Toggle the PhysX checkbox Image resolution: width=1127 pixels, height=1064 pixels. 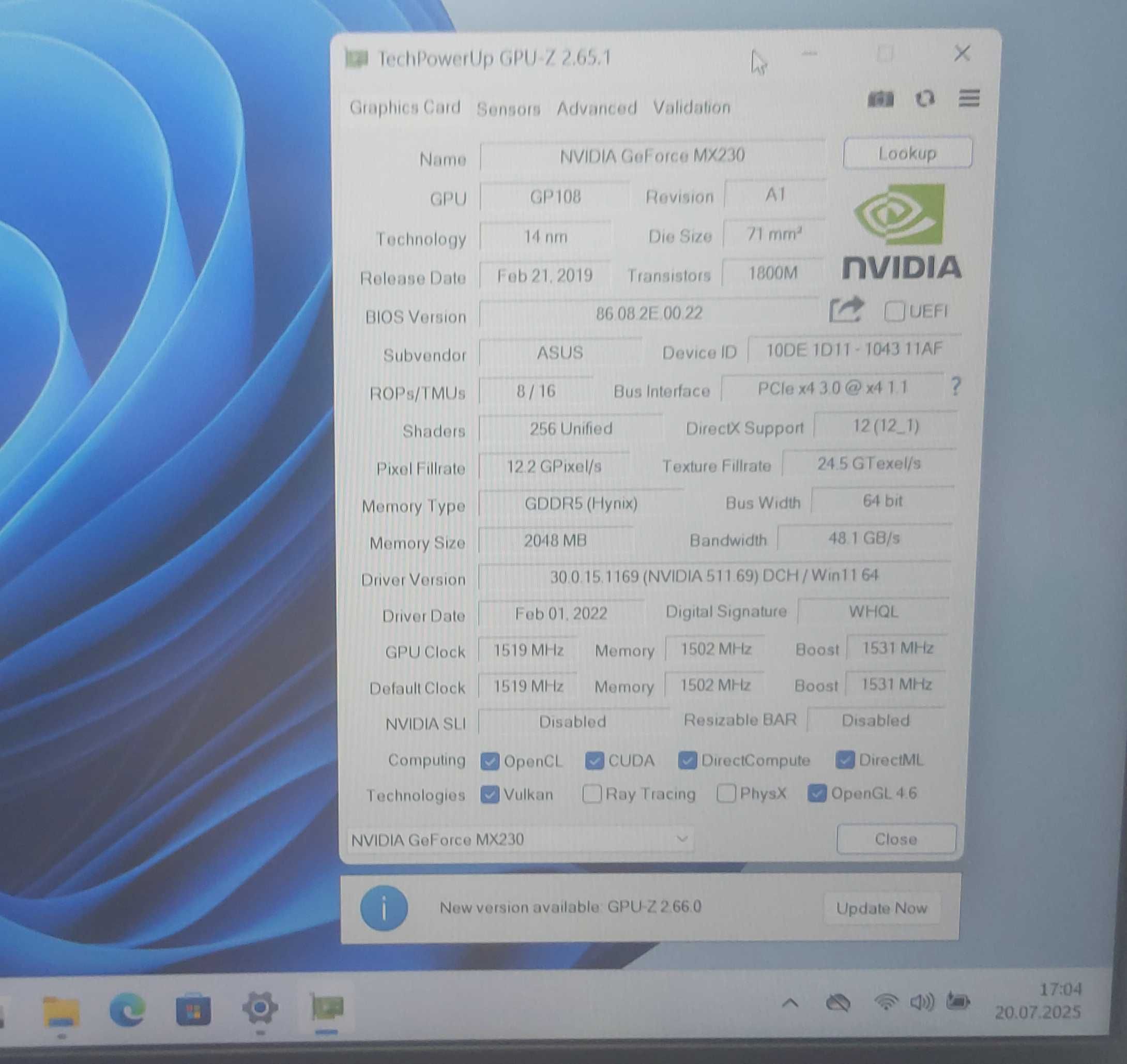tap(726, 793)
